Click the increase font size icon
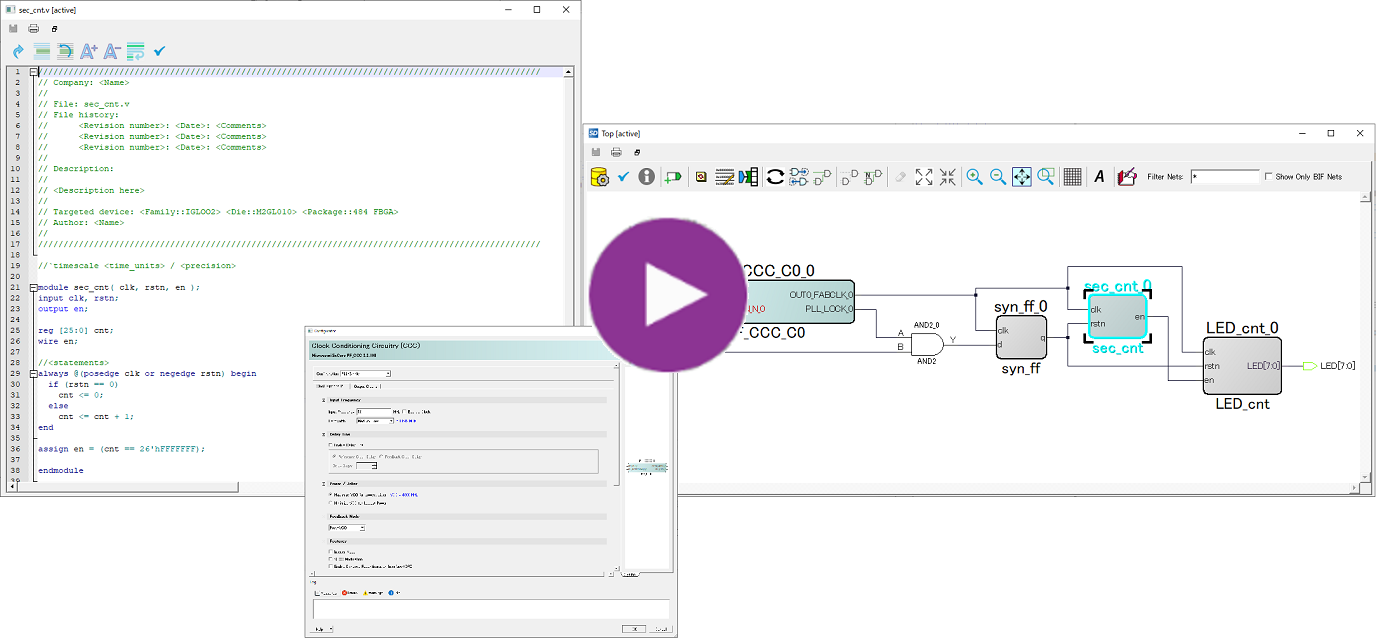Viewport: 1376px width, 639px height. [89, 51]
